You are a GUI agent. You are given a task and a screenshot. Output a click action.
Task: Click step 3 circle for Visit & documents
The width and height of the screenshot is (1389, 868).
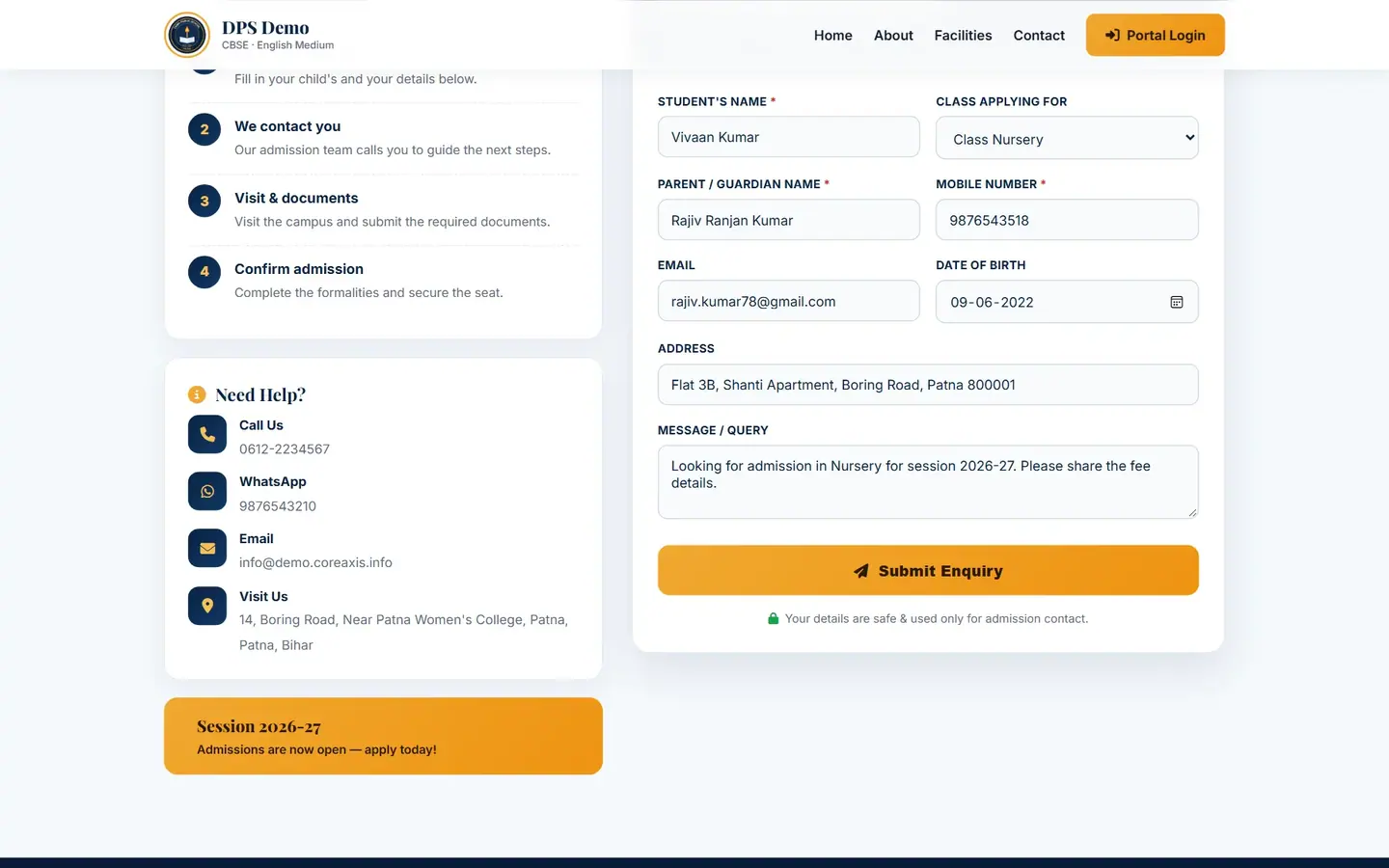(x=204, y=201)
